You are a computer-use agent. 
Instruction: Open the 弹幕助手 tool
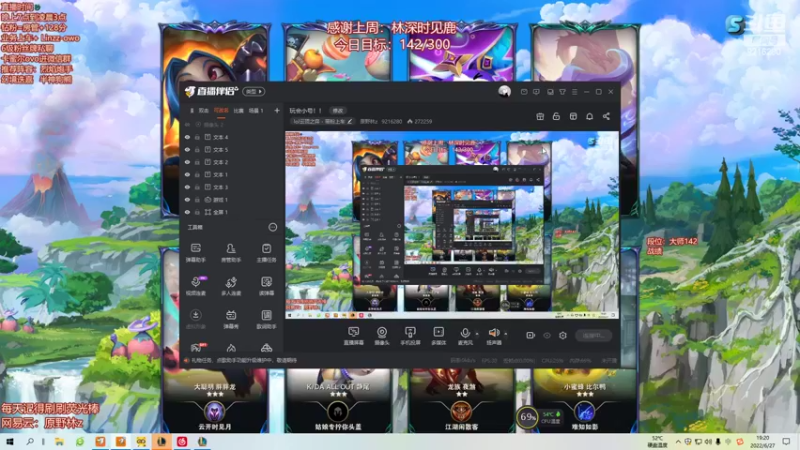195,253
